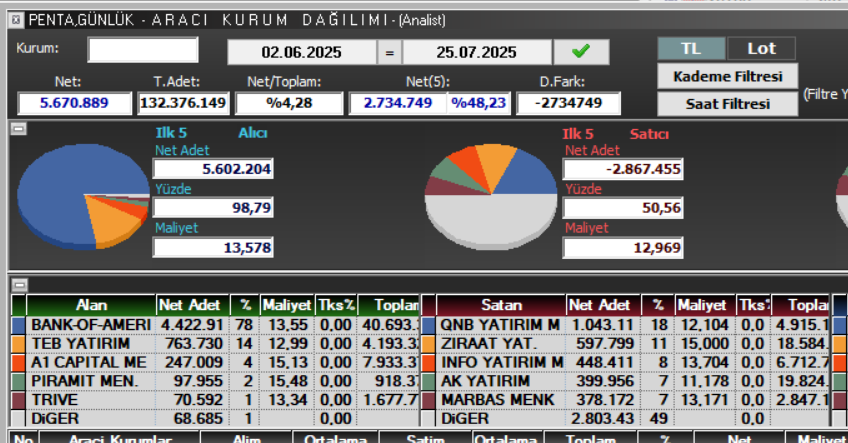Click maroon swatch next to MARBAS MENK
Screen dimensions: 848x443
(x=428, y=400)
